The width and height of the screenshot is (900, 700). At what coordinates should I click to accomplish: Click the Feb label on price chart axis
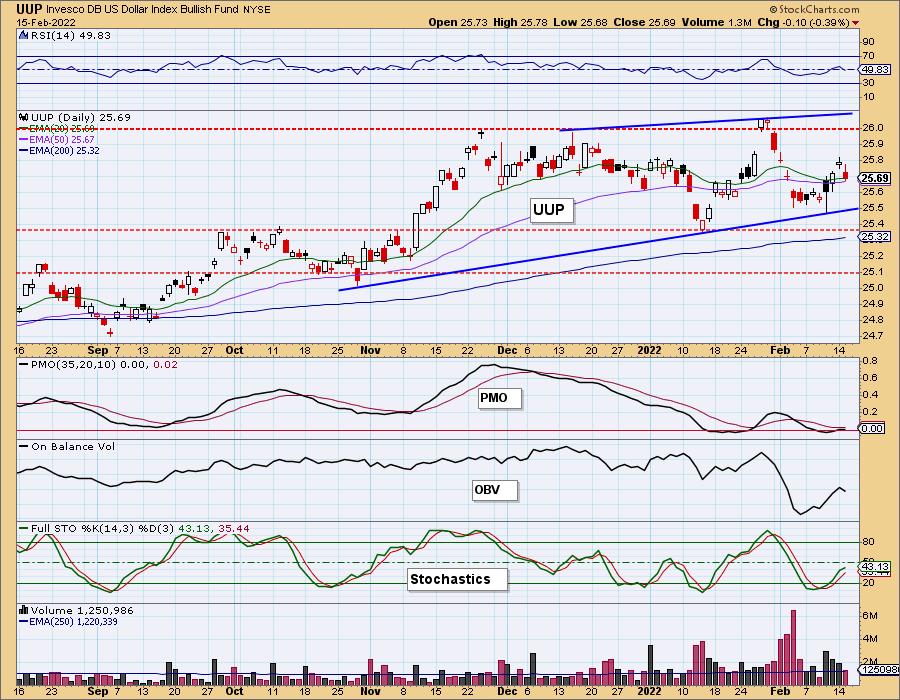pyautogui.click(x=780, y=350)
